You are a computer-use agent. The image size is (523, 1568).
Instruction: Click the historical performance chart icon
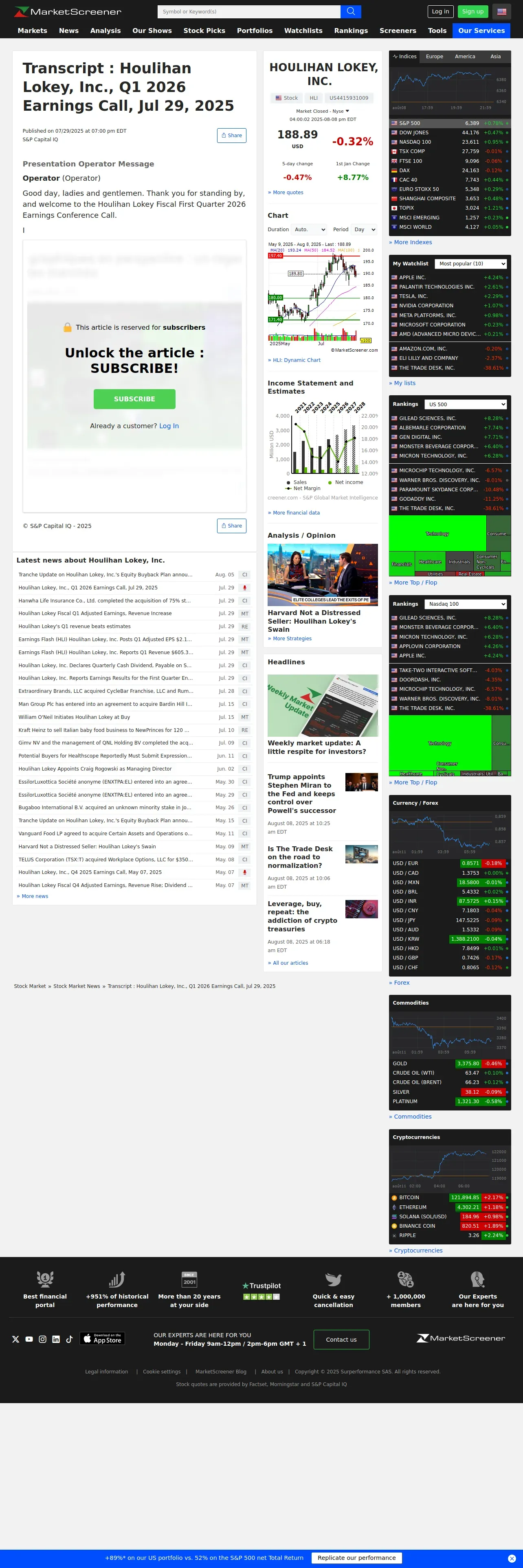click(x=117, y=1279)
